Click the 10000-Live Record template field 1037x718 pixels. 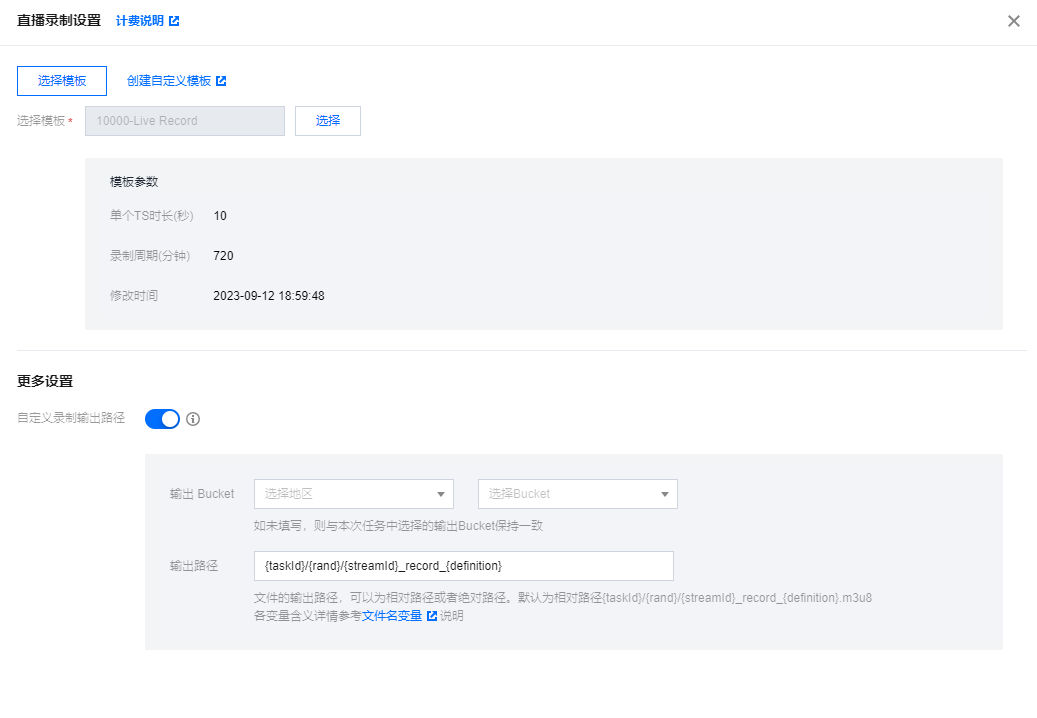185,121
